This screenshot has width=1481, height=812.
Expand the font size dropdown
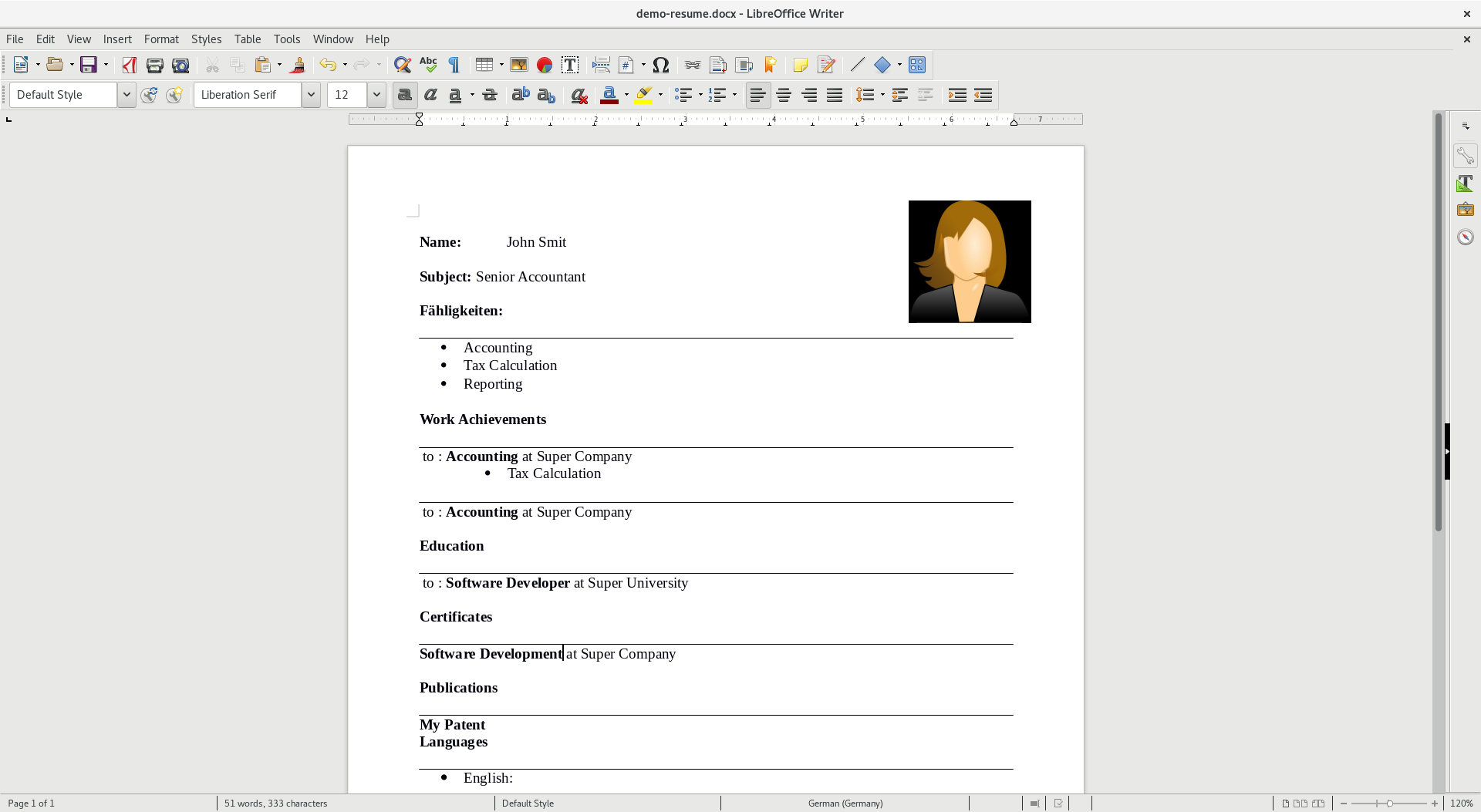[376, 95]
